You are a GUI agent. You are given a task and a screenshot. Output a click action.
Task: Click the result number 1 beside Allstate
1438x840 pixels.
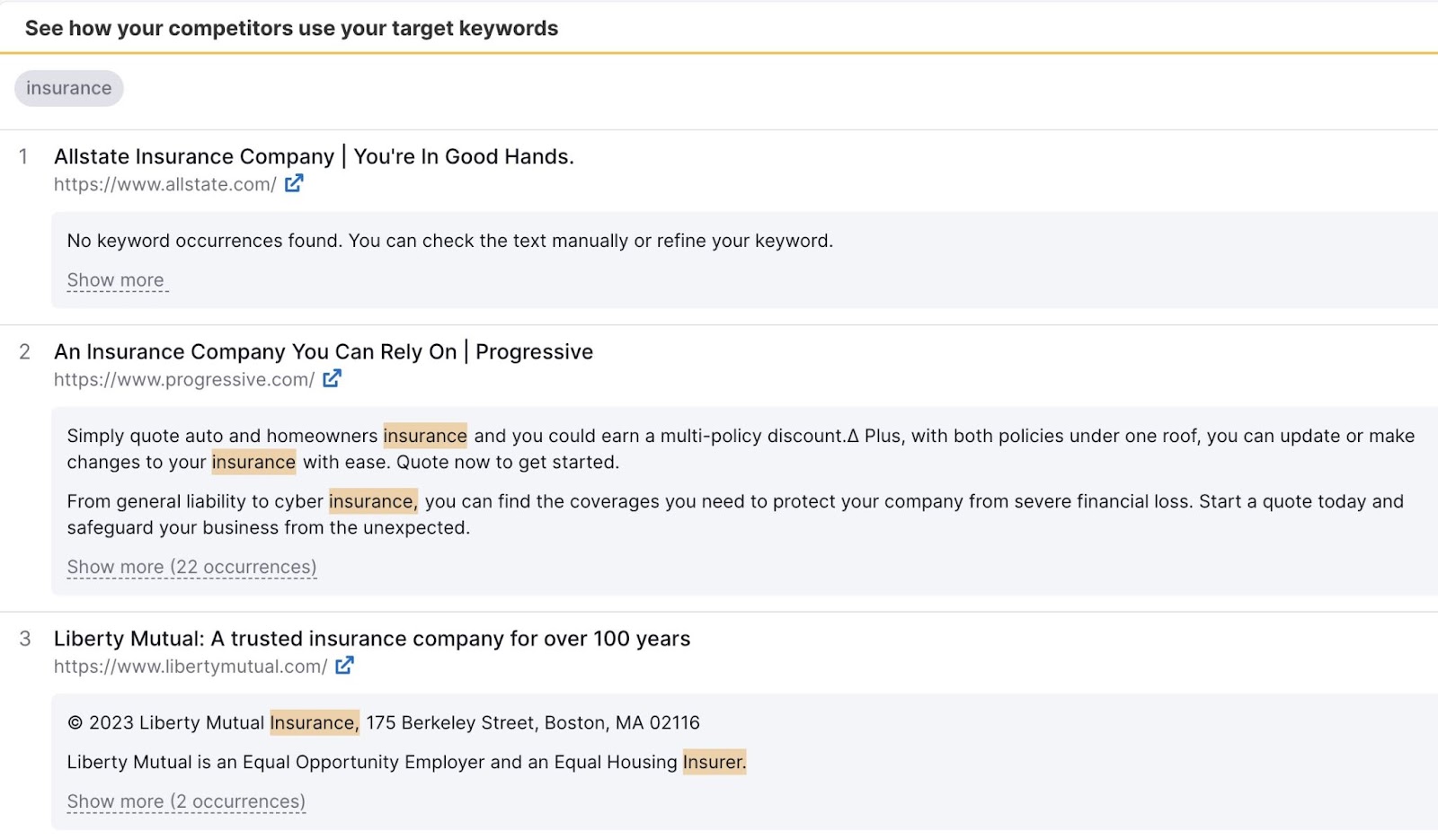coord(24,155)
